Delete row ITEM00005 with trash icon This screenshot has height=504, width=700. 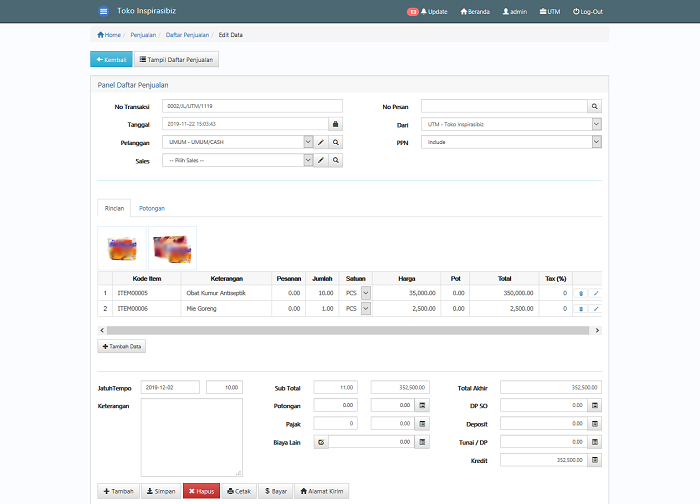click(x=581, y=293)
